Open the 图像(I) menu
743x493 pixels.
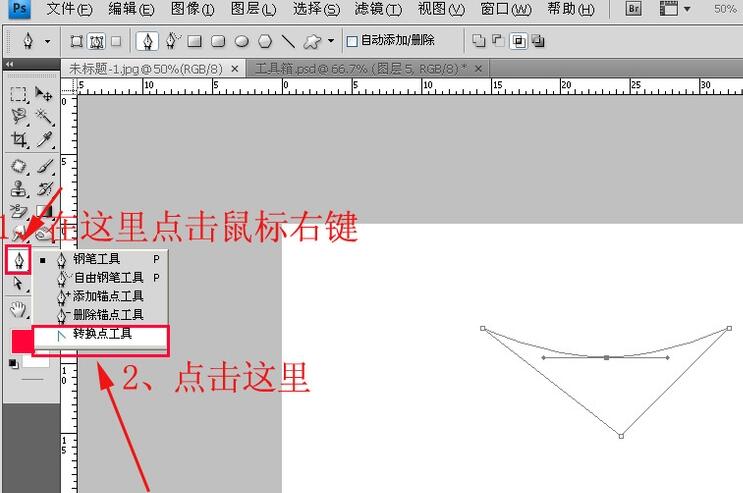[x=192, y=9]
